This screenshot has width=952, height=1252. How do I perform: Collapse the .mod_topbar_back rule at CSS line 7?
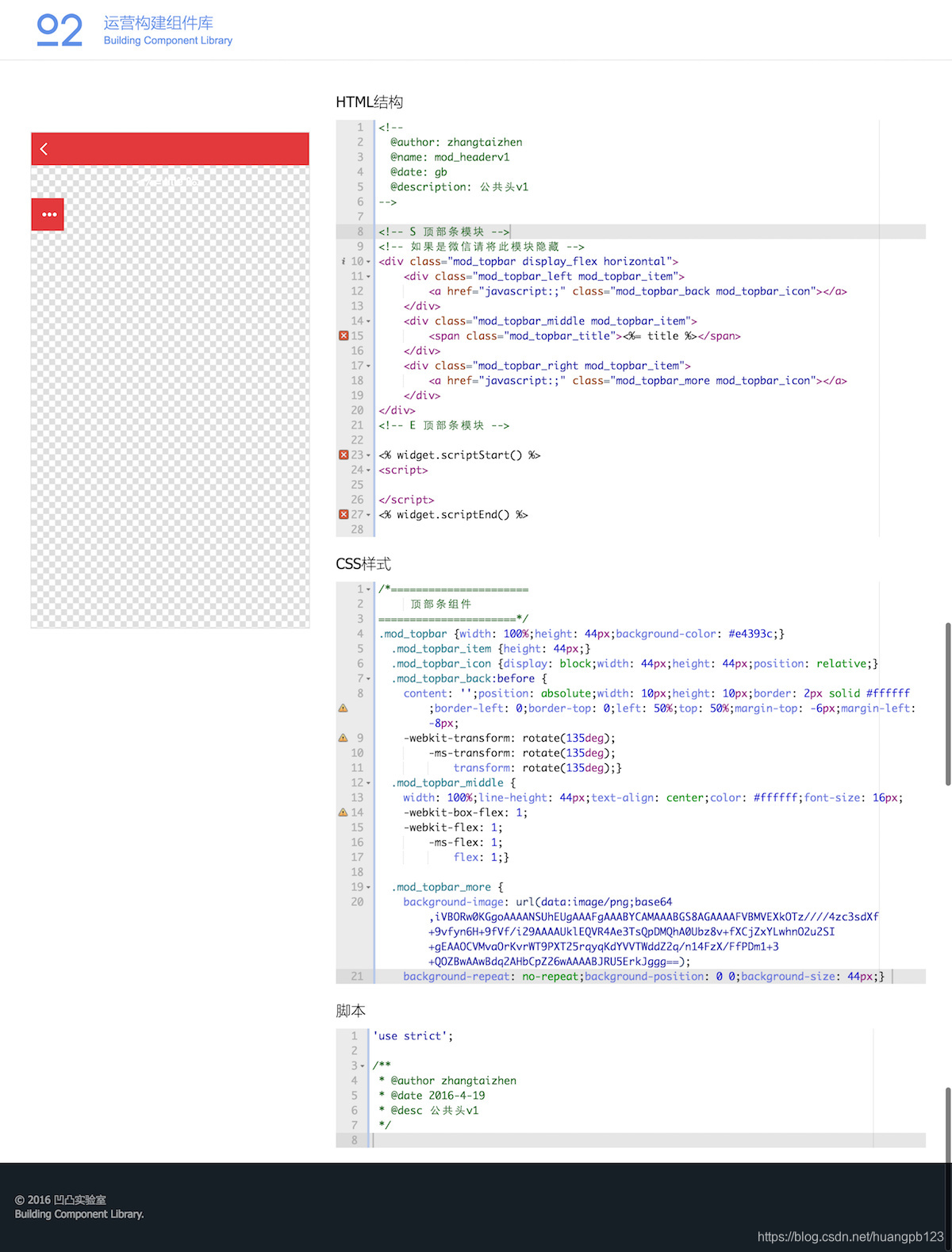click(368, 679)
